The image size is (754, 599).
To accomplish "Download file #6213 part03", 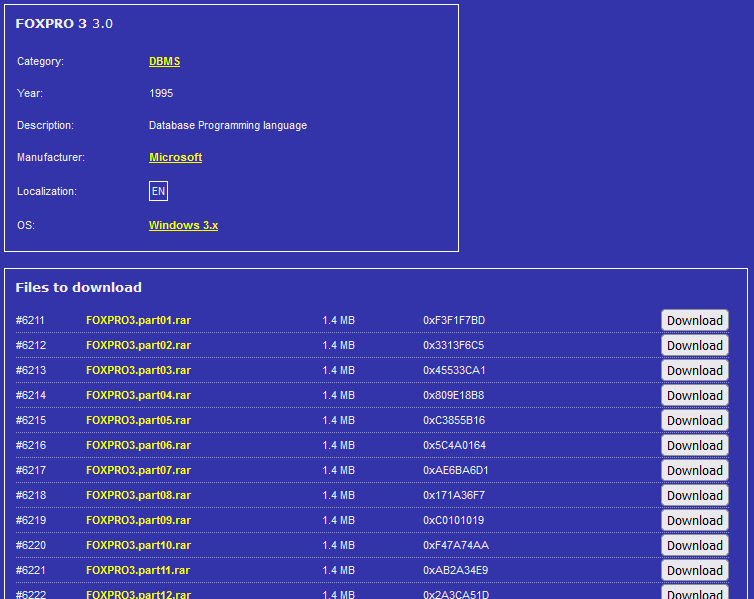I will (x=694, y=370).
